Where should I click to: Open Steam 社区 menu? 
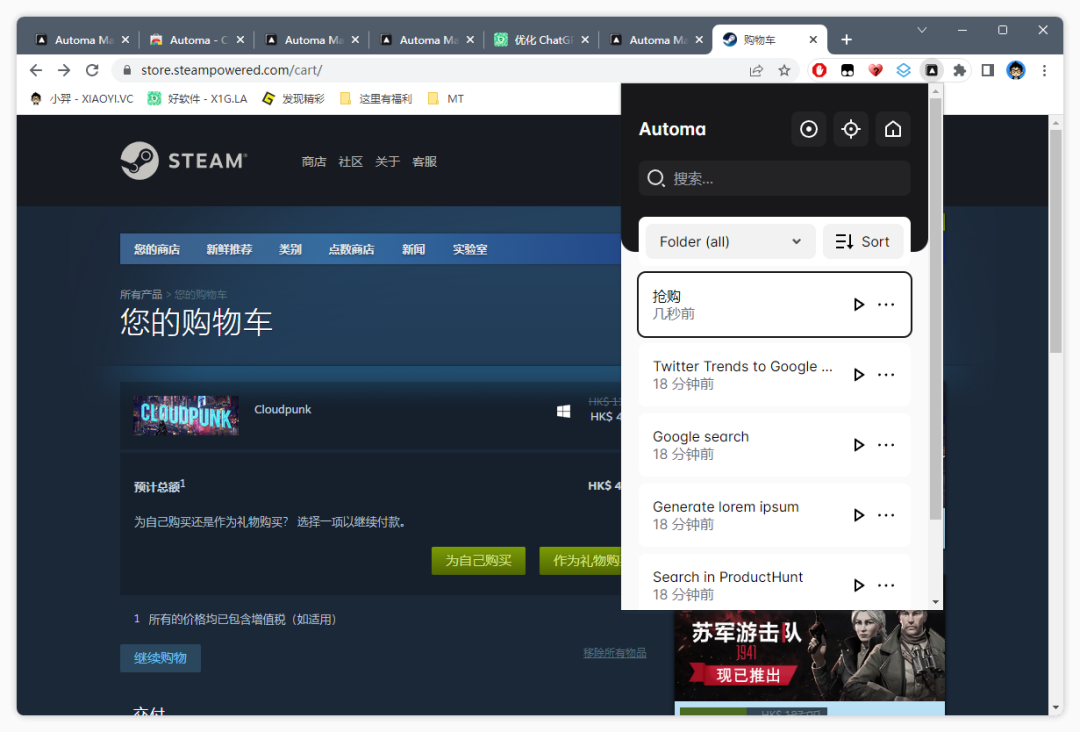pyautogui.click(x=351, y=161)
